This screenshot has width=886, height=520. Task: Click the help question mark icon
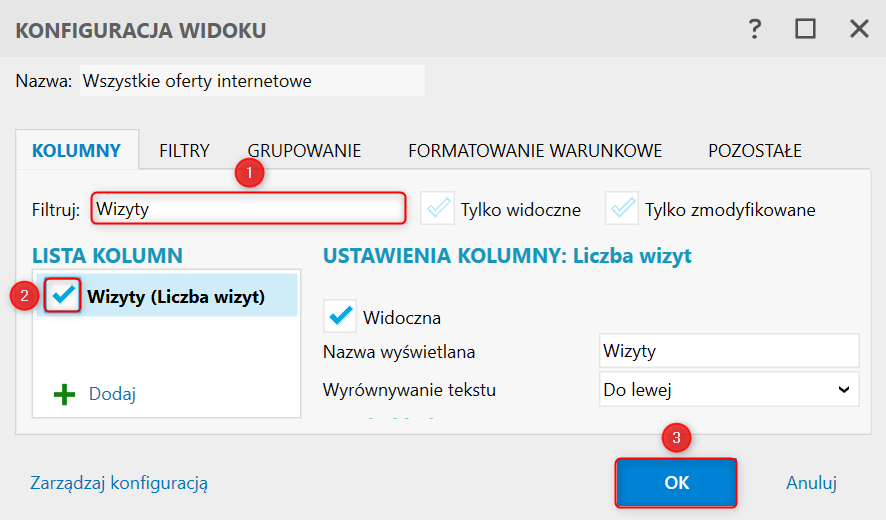[x=755, y=29]
